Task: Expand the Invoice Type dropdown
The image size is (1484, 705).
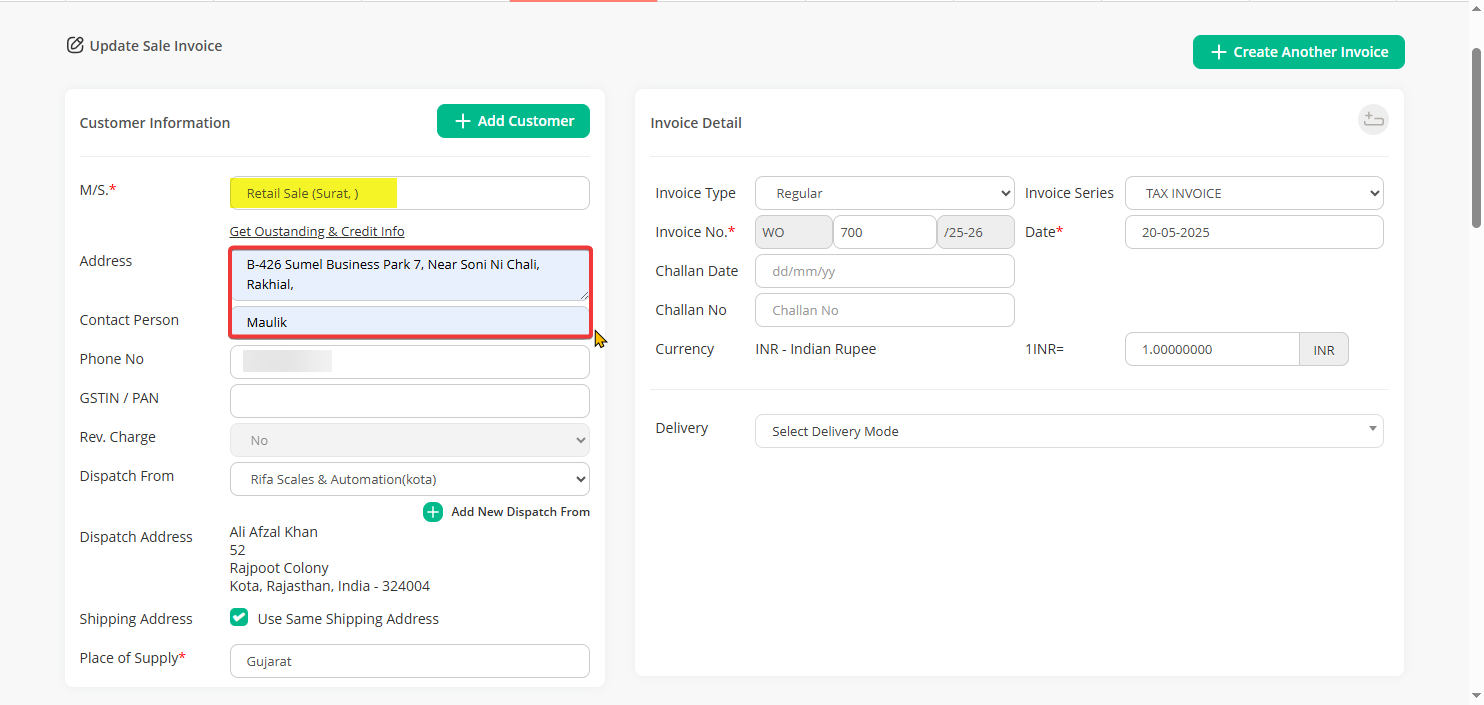Action: point(884,193)
